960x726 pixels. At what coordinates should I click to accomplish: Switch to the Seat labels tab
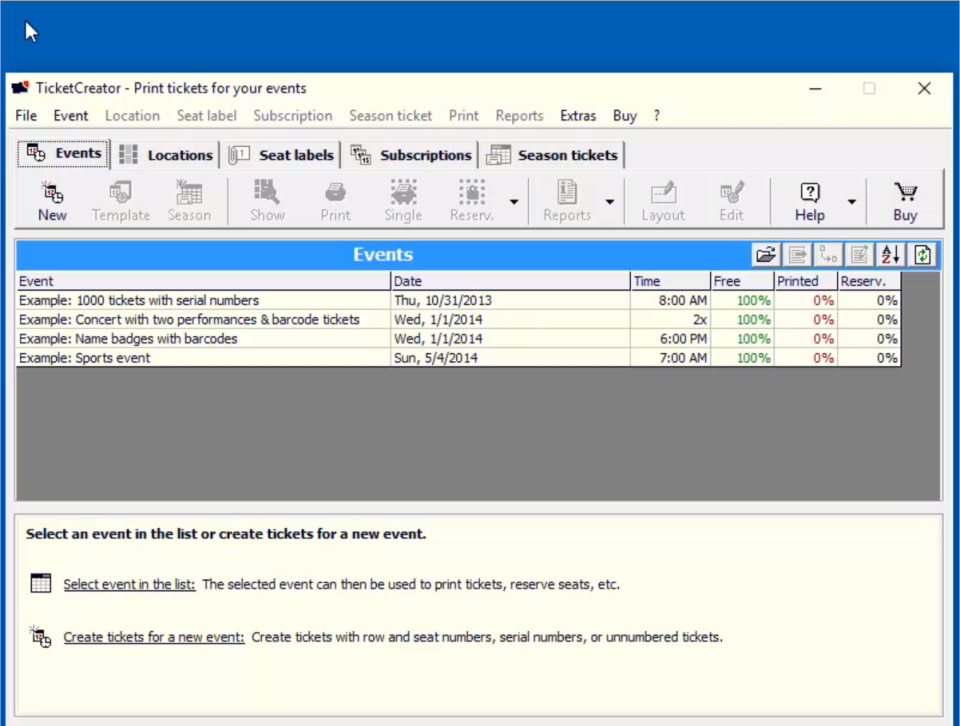click(x=282, y=155)
